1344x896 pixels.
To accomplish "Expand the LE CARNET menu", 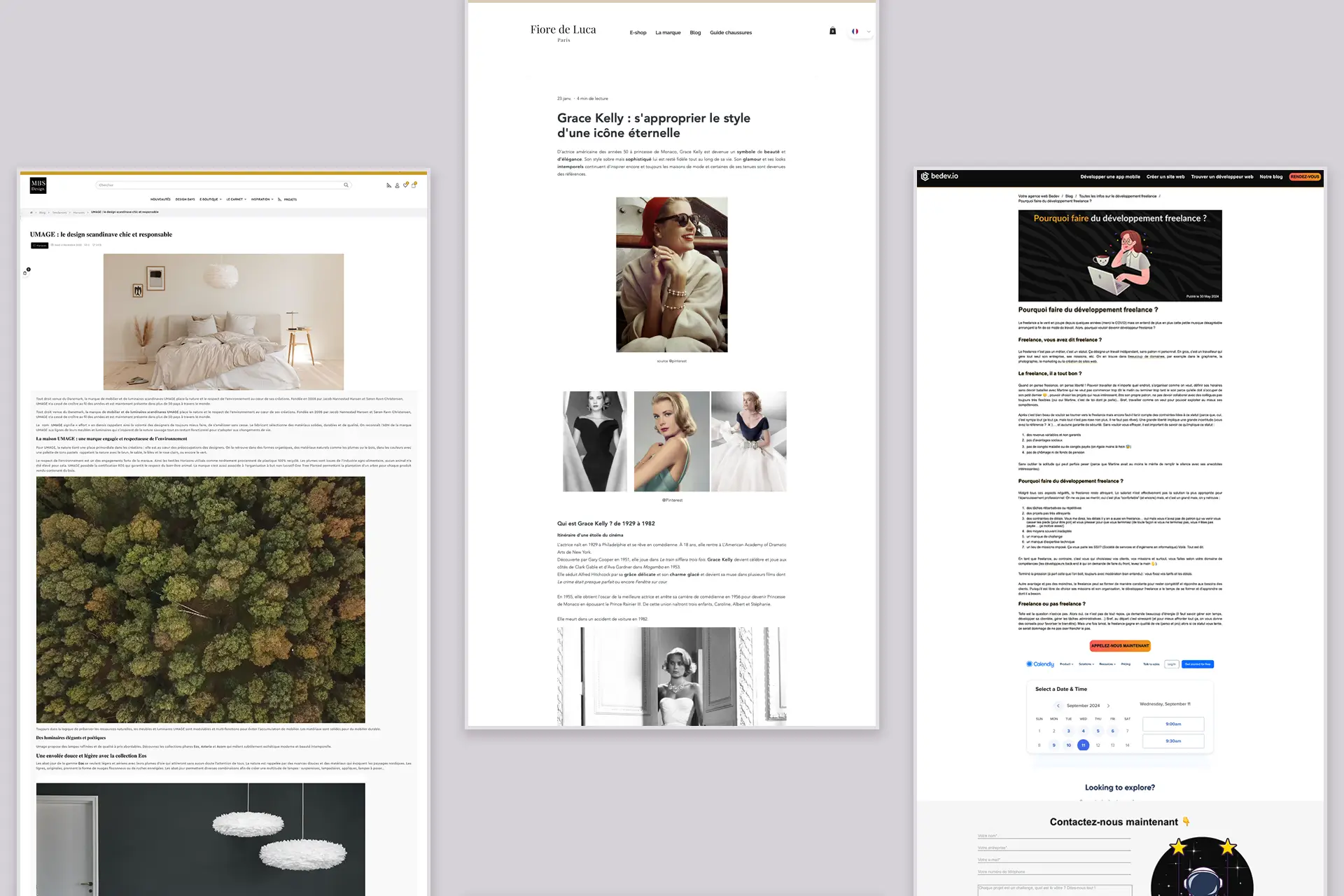I will coord(237,199).
